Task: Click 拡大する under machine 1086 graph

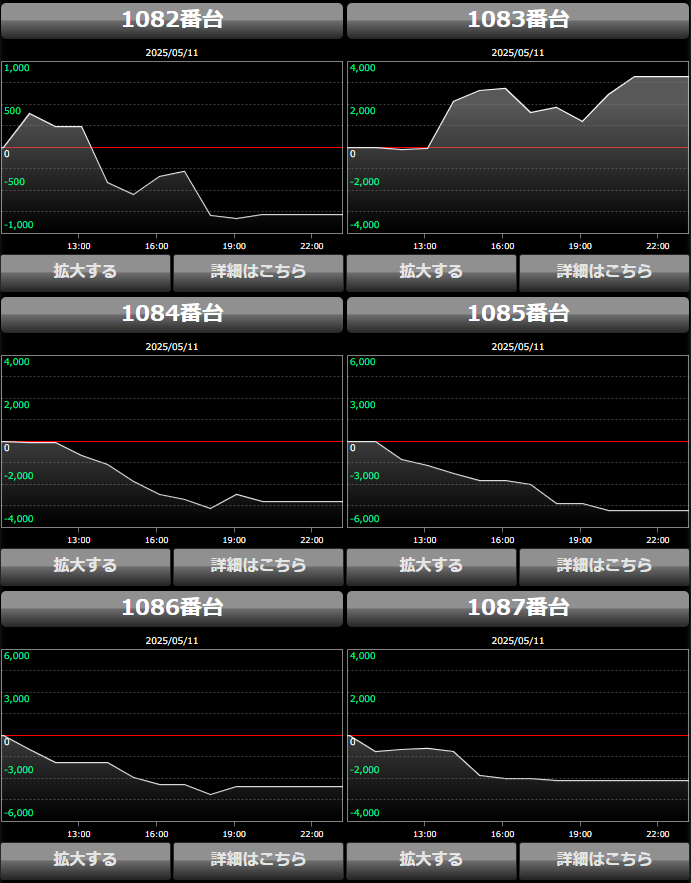Action: [86, 860]
